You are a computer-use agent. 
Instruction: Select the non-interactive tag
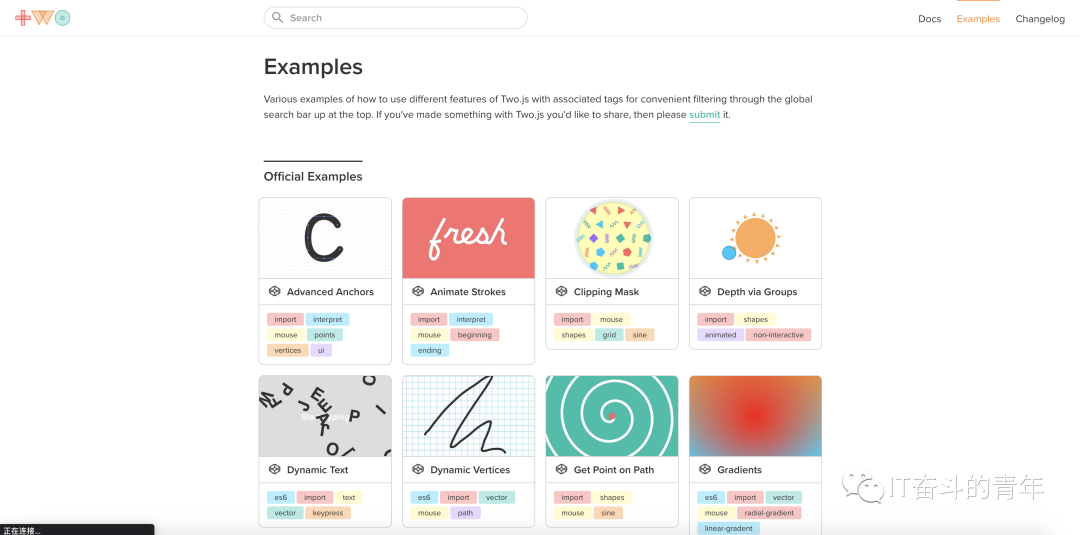(778, 335)
